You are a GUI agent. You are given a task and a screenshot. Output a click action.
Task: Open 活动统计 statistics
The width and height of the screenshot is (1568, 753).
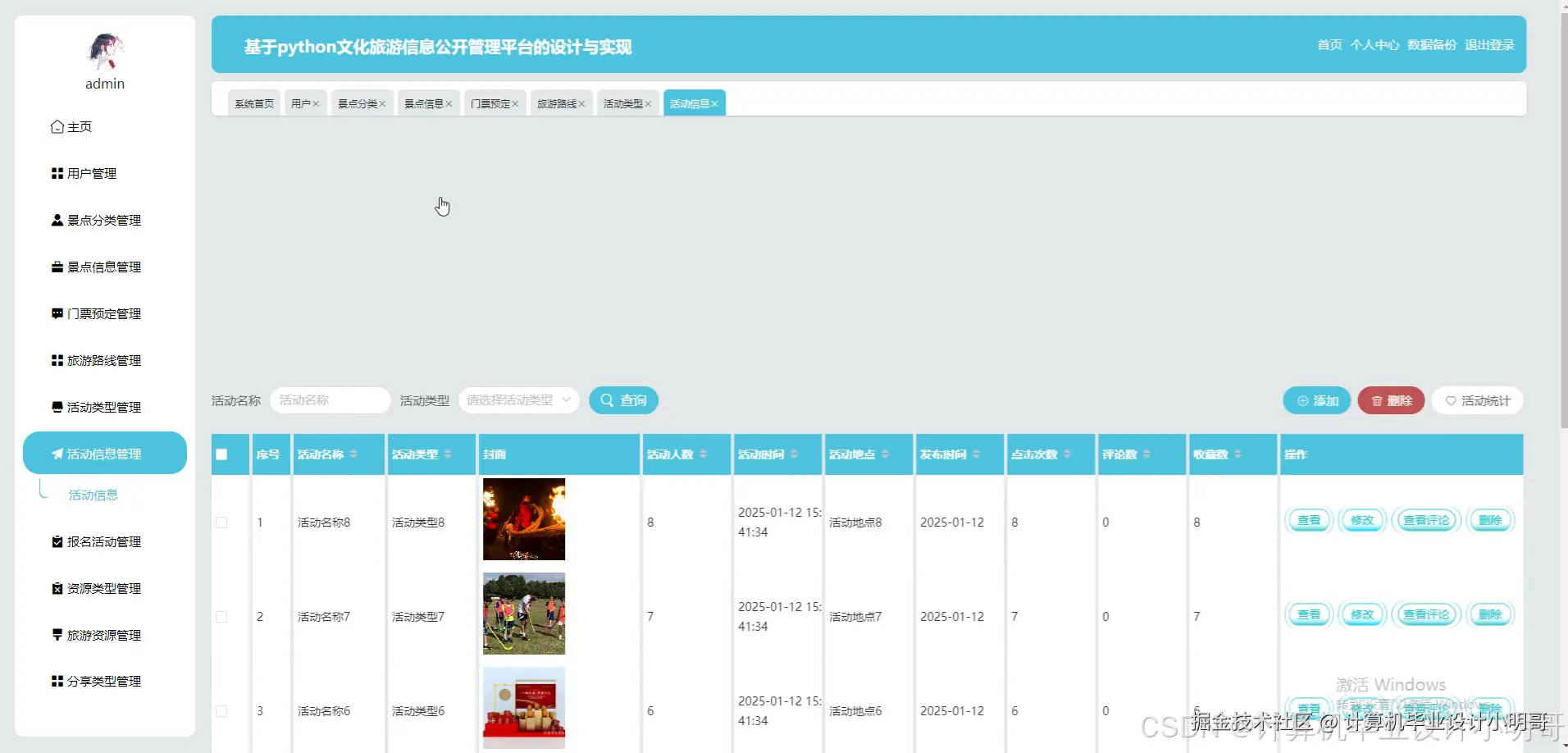coord(1477,400)
